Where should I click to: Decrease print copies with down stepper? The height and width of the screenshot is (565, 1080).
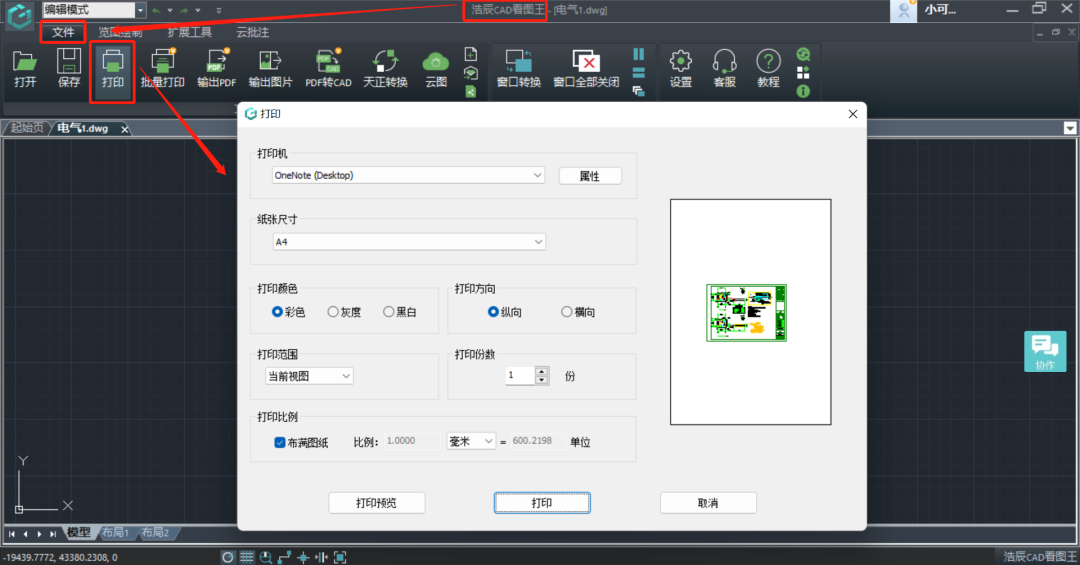click(x=542, y=380)
